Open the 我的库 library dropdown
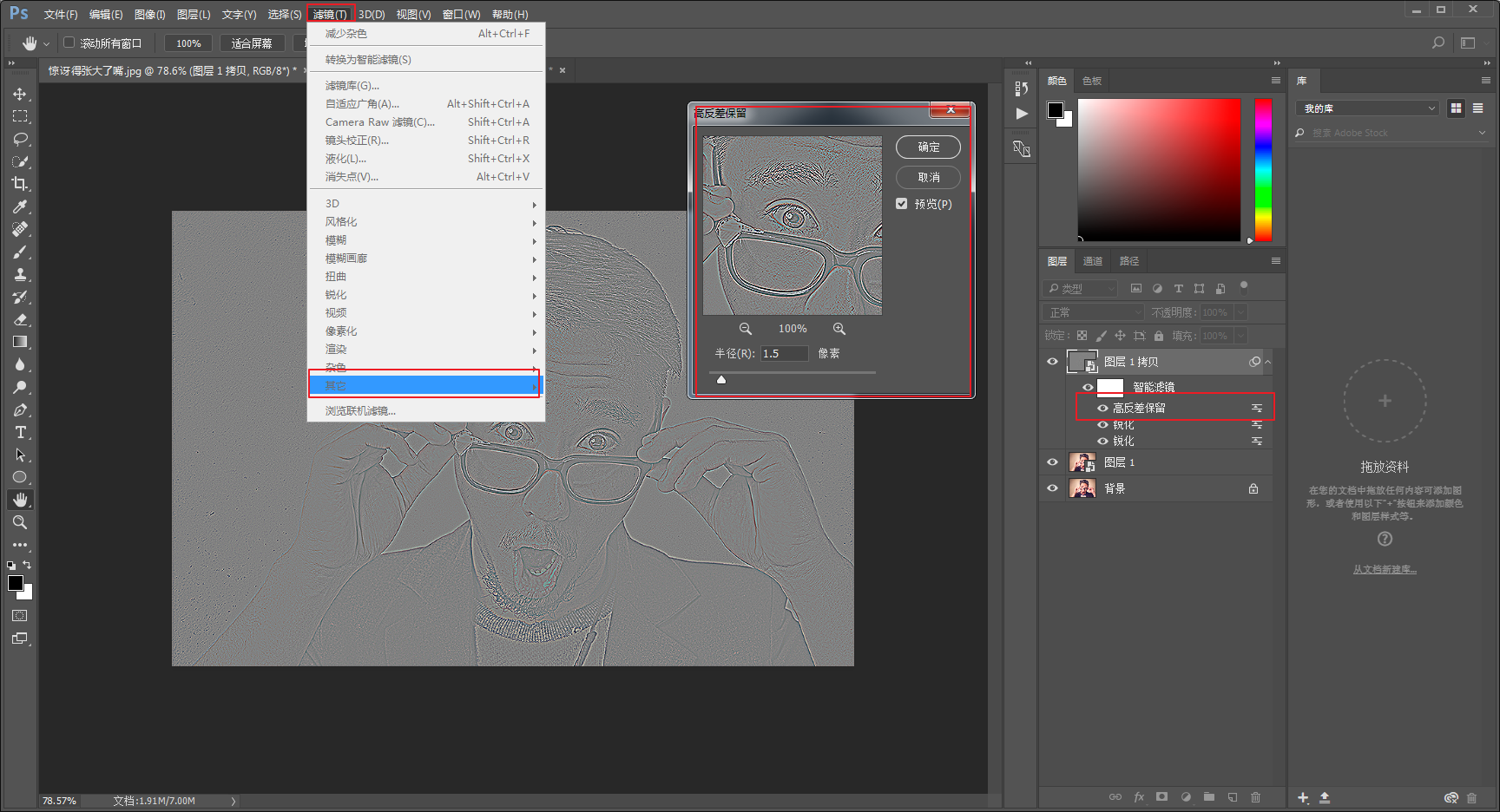1500x812 pixels. (1367, 108)
